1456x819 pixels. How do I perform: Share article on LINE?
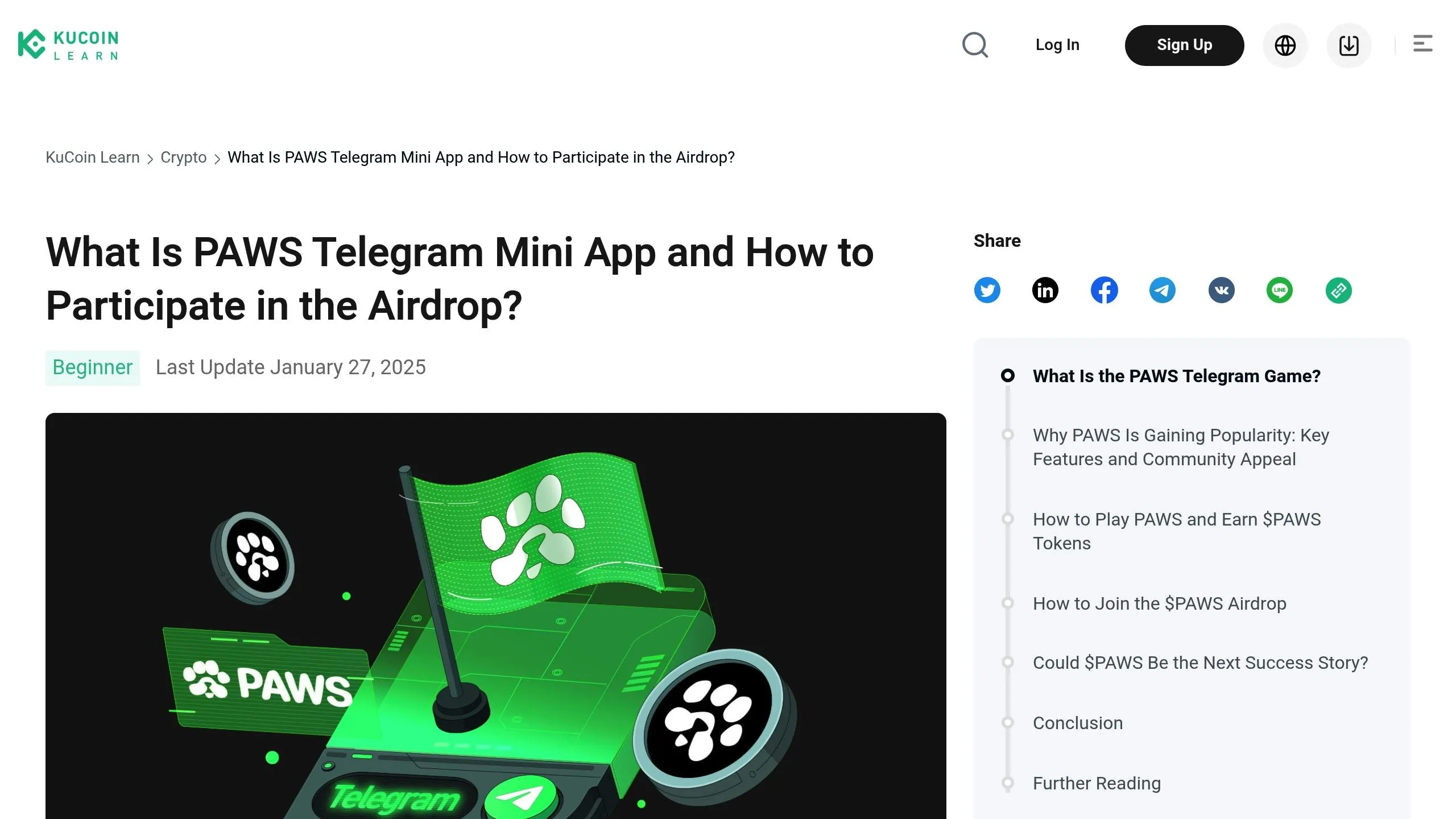point(1280,290)
